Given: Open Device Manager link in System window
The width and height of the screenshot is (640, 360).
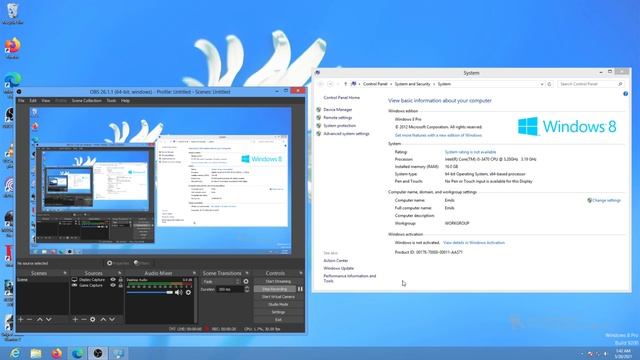Looking at the screenshot, I should click(338, 110).
